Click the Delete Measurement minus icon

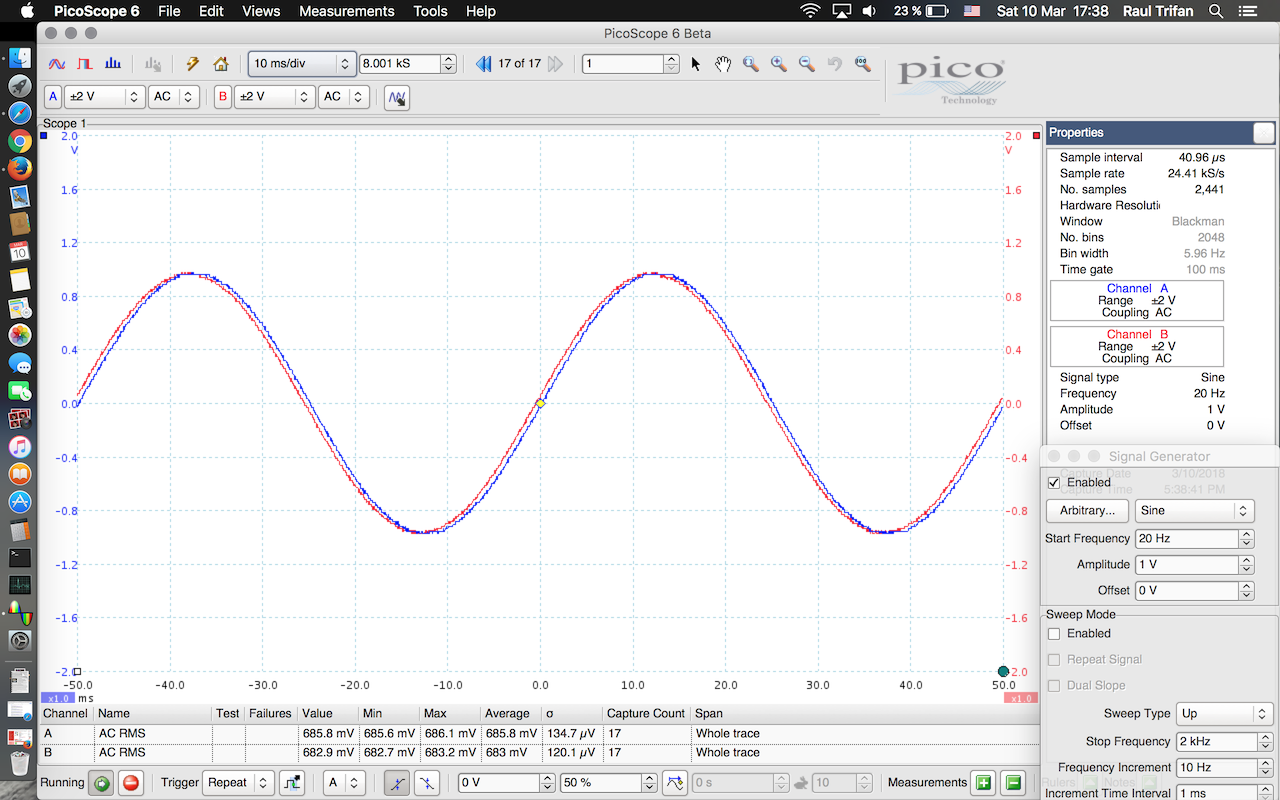pos(1013,783)
